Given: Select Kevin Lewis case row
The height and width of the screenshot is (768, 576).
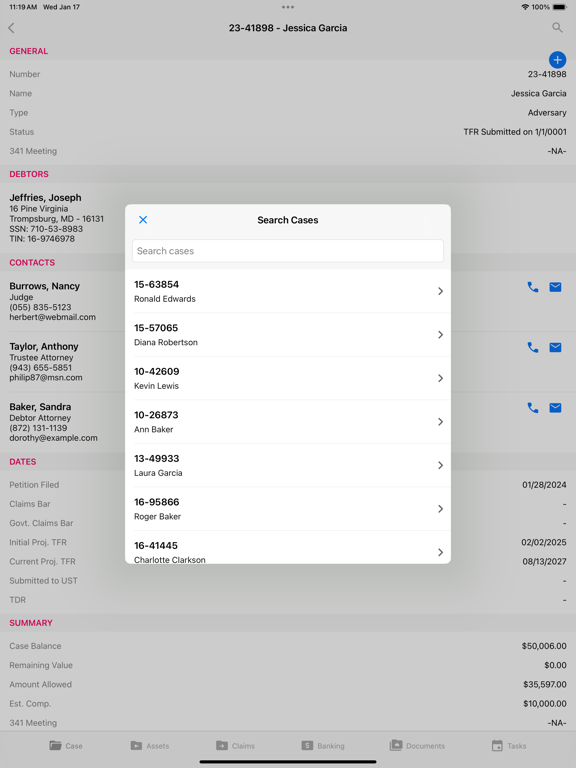Looking at the screenshot, I should [x=288, y=379].
